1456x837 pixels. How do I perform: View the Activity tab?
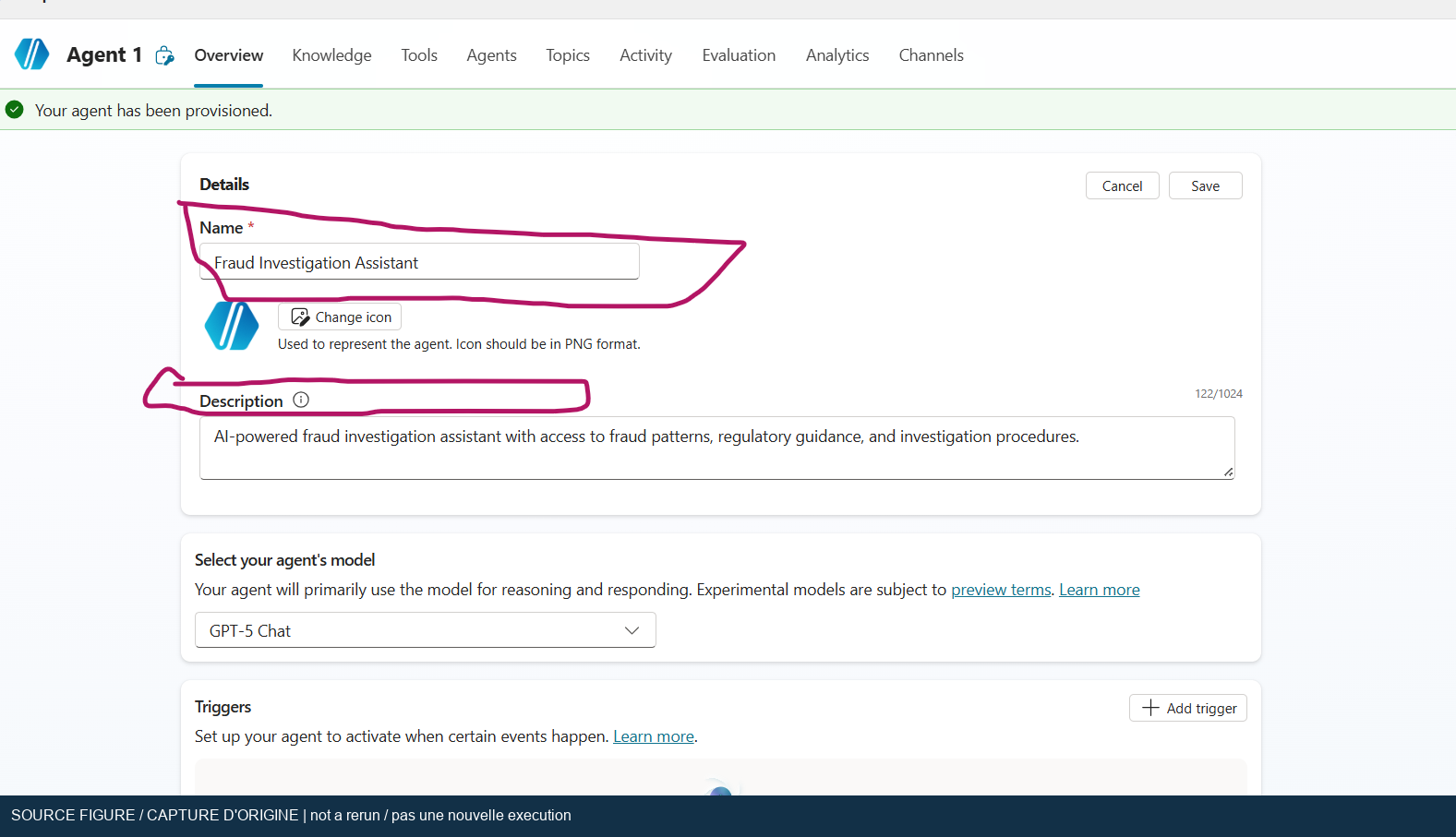pyautogui.click(x=645, y=55)
